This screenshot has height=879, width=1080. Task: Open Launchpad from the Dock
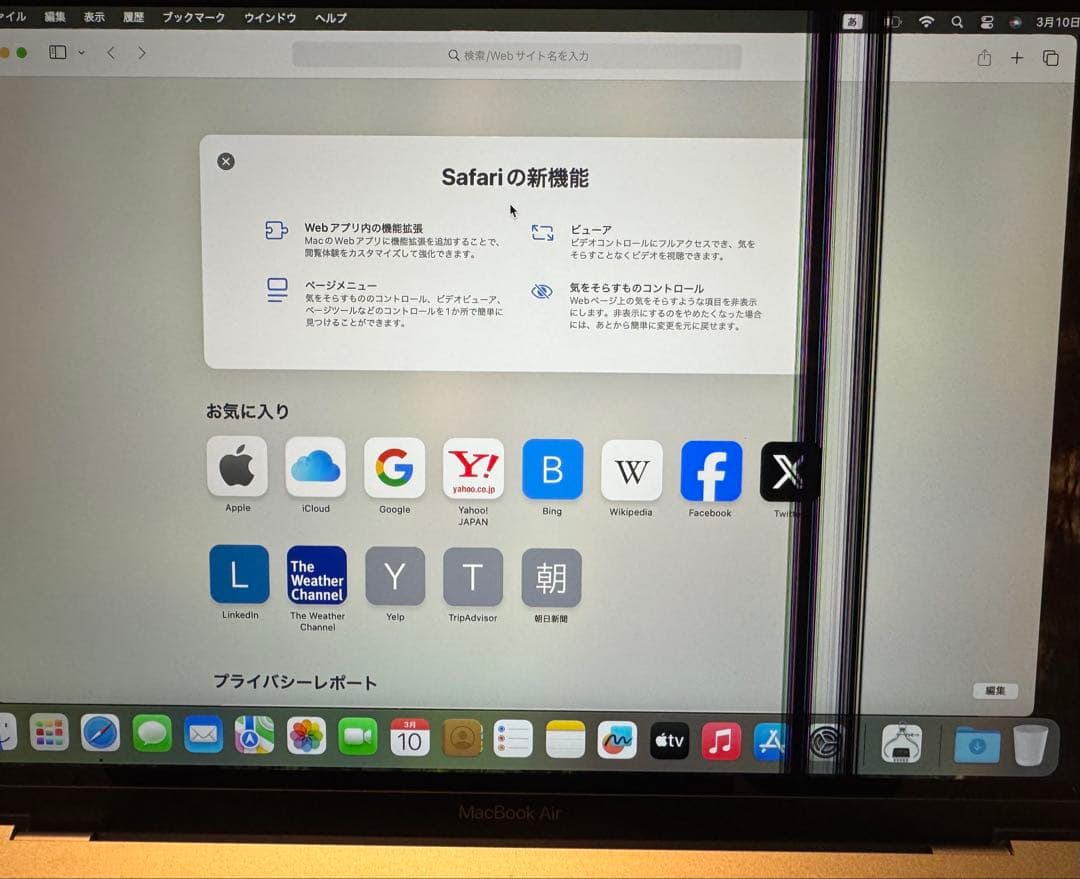(x=50, y=732)
